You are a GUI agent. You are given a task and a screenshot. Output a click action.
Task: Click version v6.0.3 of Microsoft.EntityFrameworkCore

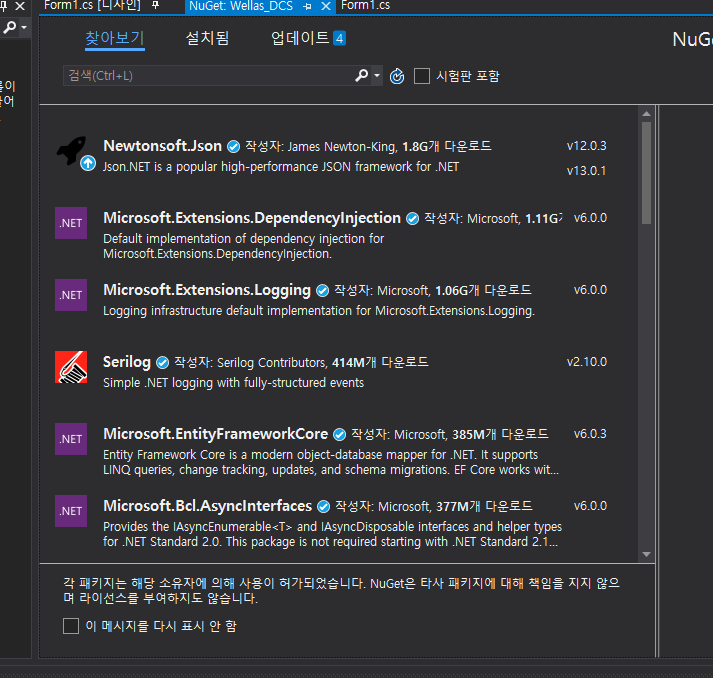pos(590,434)
